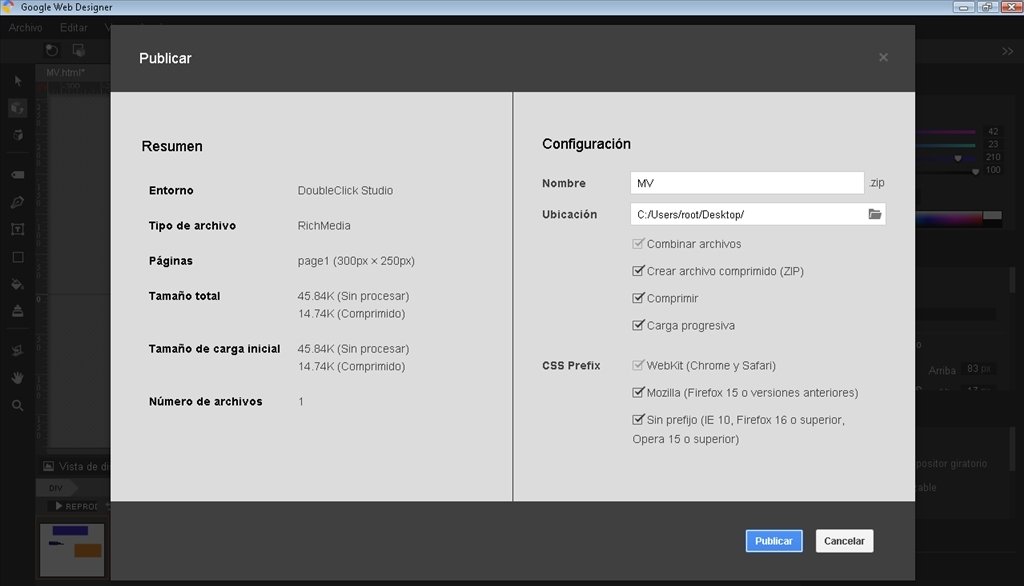The image size is (1024, 586).
Task: Click the Resumen heading
Action: click(172, 146)
